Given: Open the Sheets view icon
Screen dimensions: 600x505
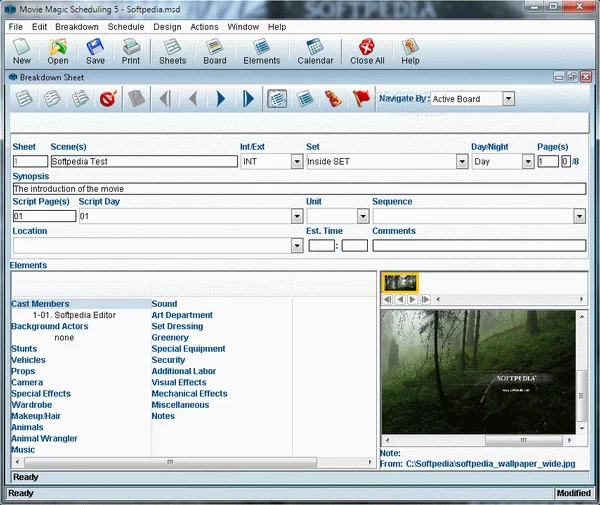Looking at the screenshot, I should 172,51.
